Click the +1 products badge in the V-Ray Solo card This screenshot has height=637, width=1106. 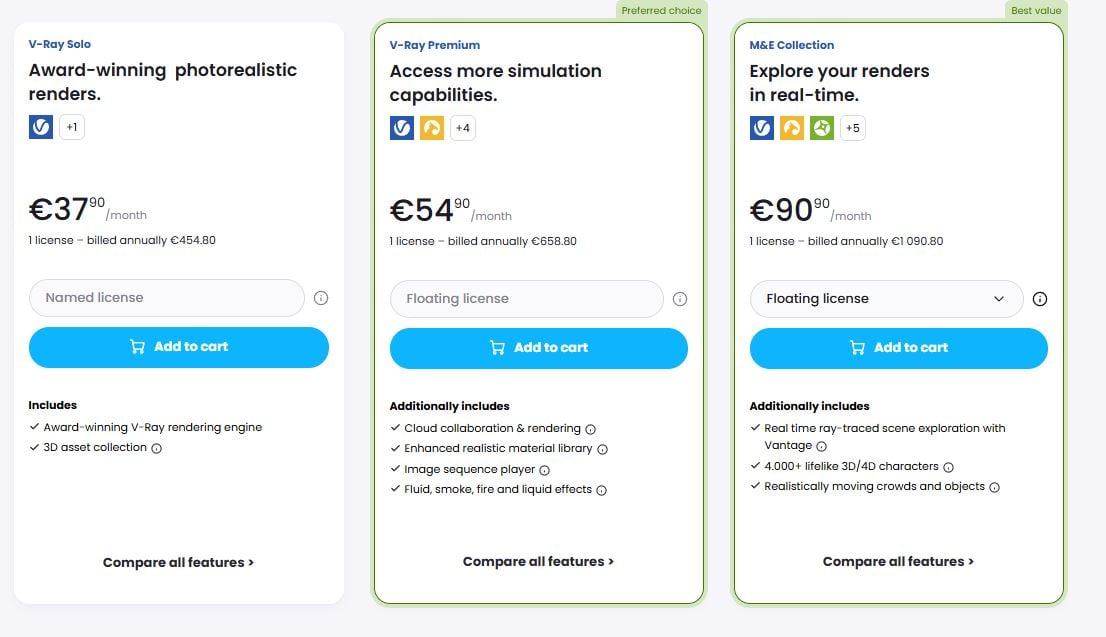72,127
